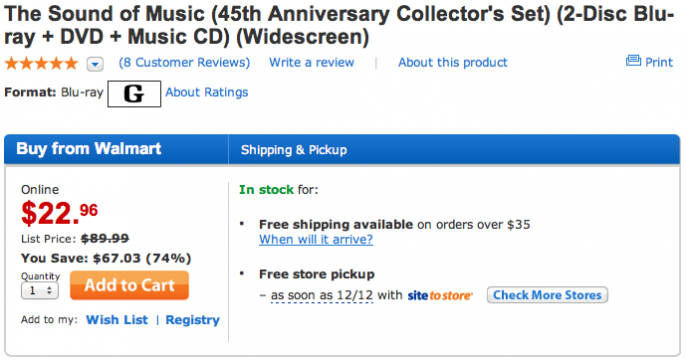This screenshot has width=686, height=362.
Task: Click When will it arrive link
Action: tap(316, 240)
